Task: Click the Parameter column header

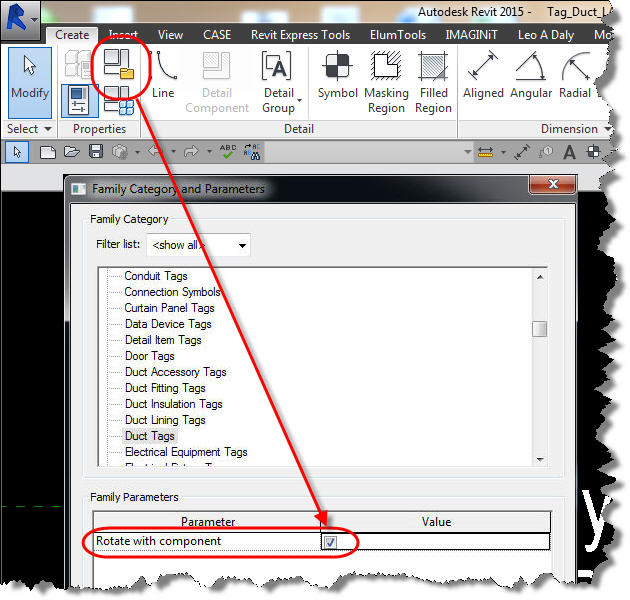Action: point(207,522)
